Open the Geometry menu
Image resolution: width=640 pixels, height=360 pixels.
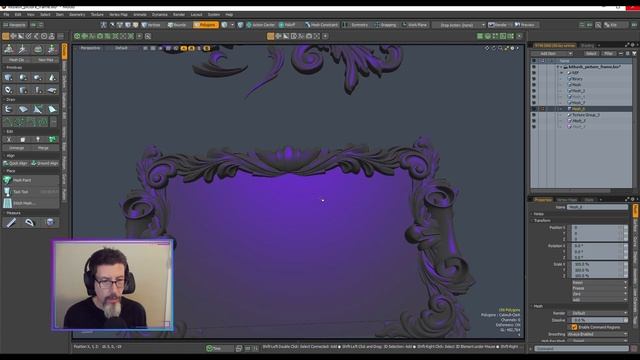[77, 15]
